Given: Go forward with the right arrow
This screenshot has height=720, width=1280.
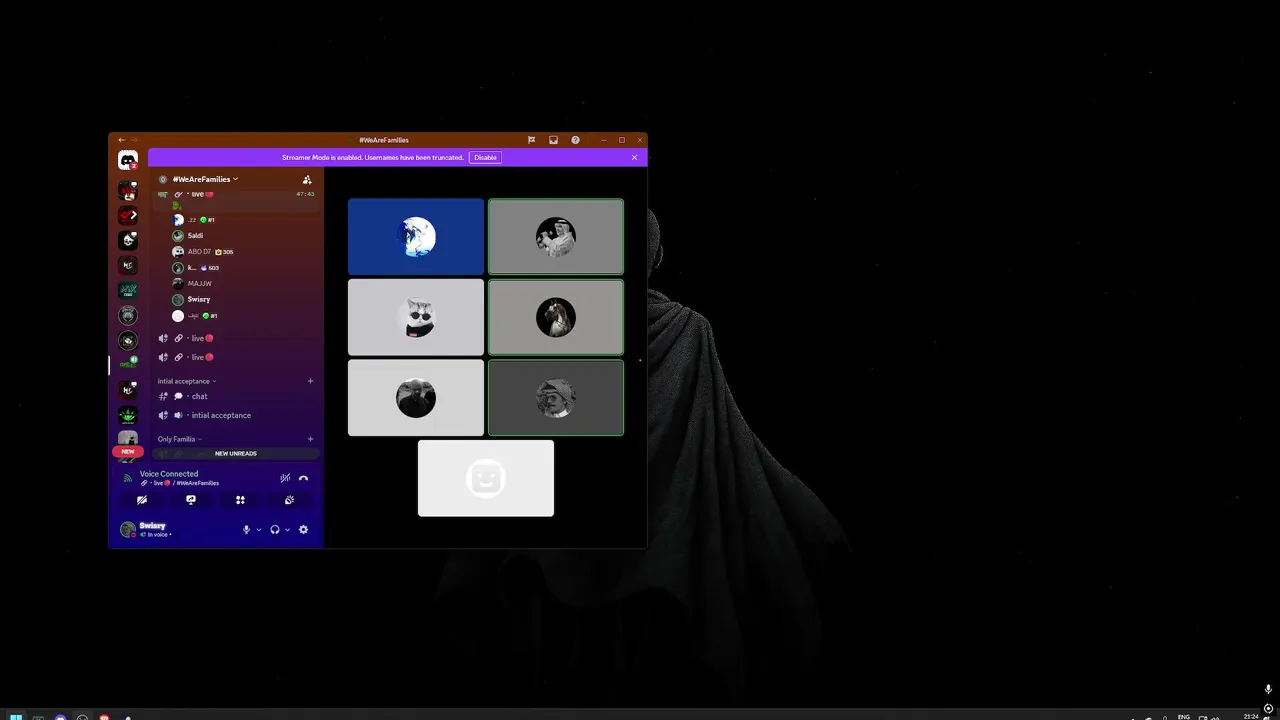Looking at the screenshot, I should coord(134,140).
